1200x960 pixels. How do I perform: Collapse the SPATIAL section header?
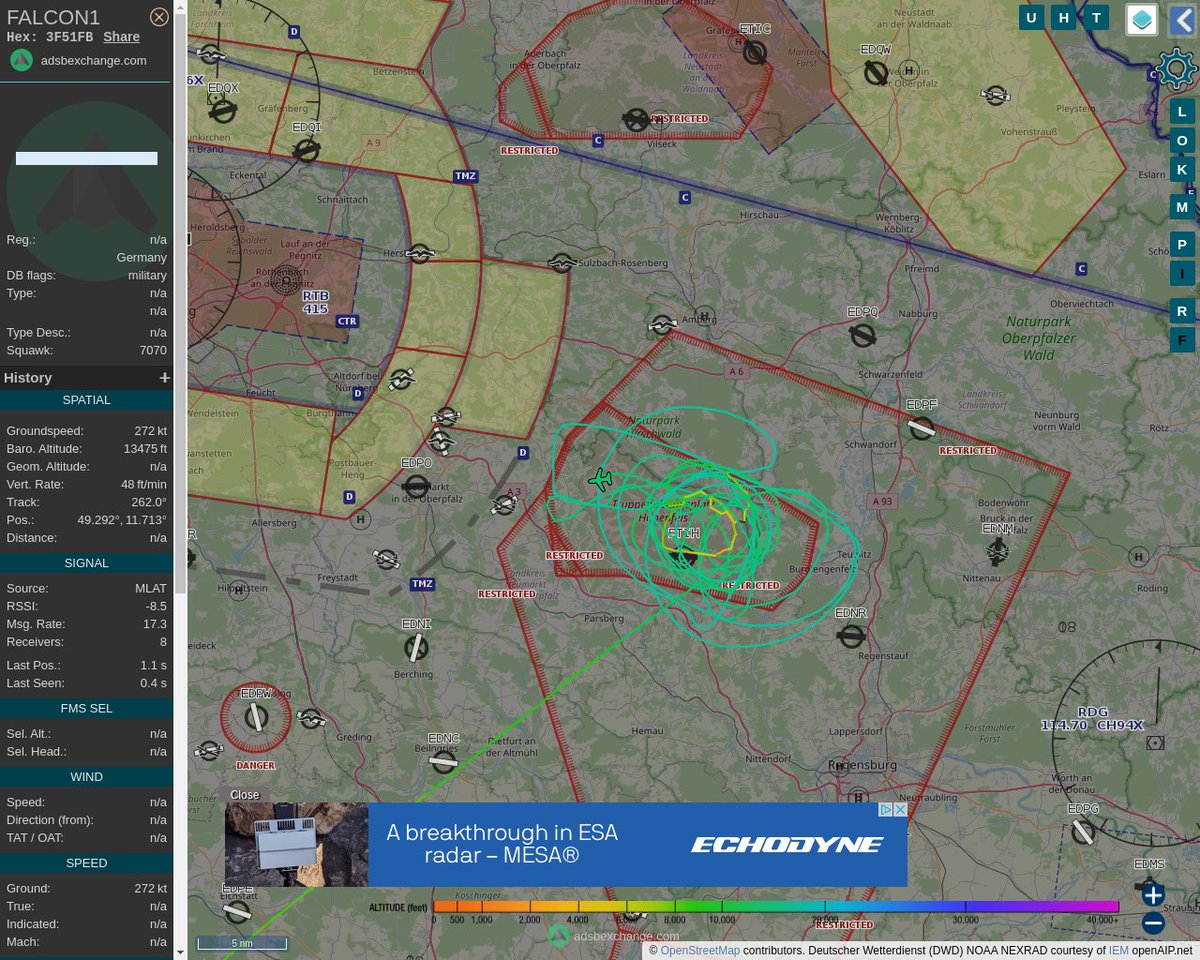pos(86,399)
